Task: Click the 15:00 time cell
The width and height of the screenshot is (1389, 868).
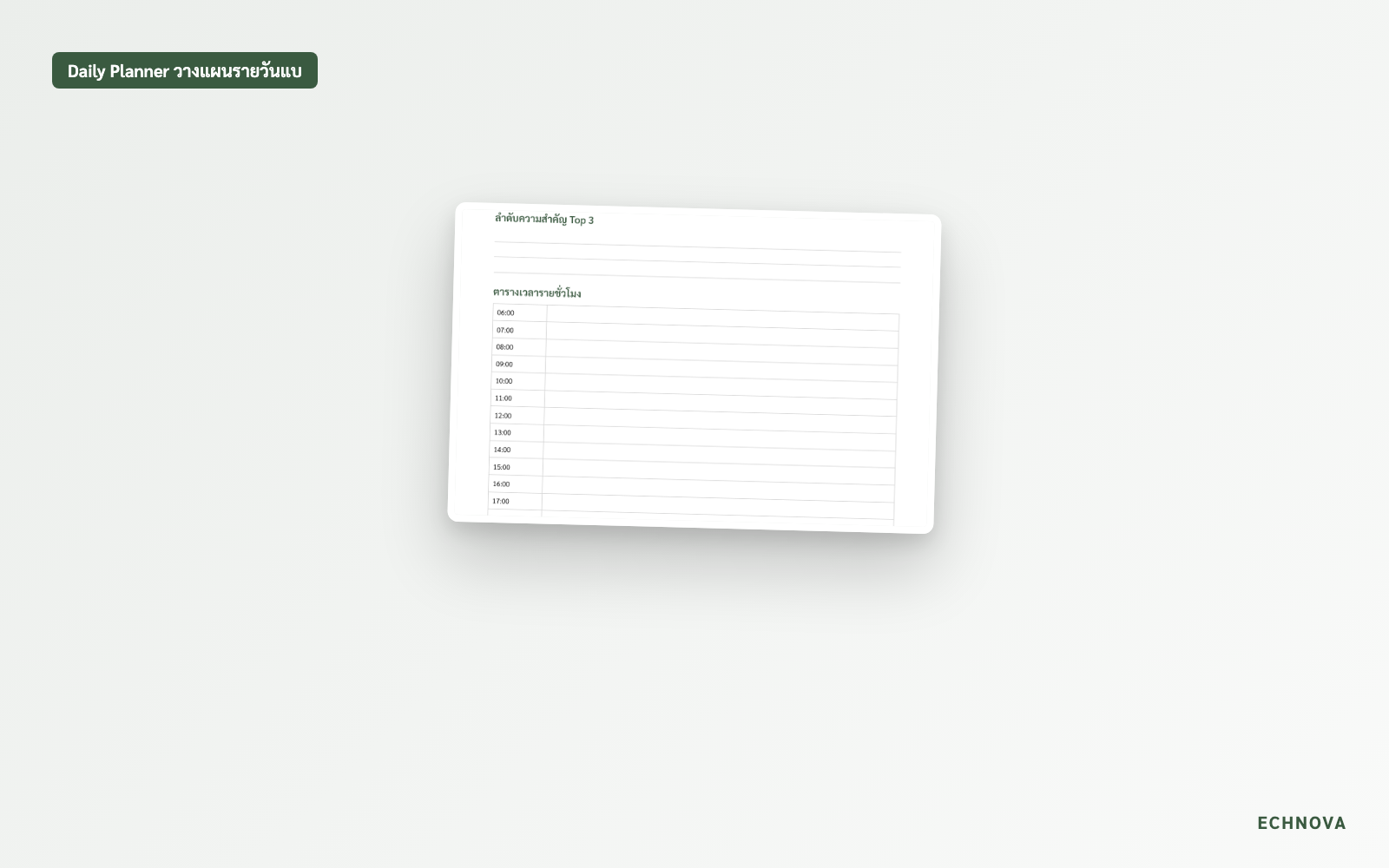Action: 516,467
